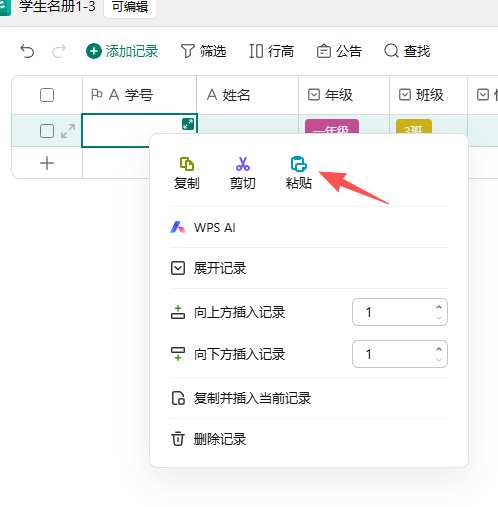Click the Copy (复制) icon
This screenshot has width=498, height=507.
point(187,164)
